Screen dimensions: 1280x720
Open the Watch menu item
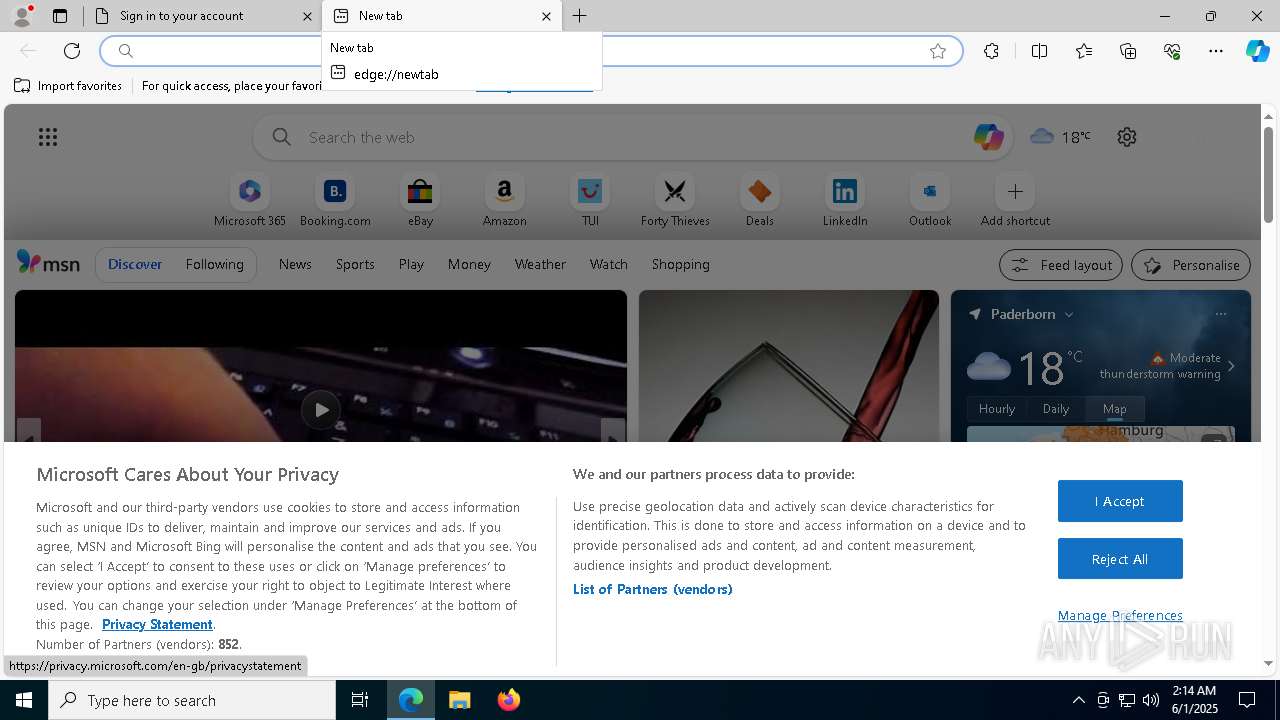click(609, 264)
